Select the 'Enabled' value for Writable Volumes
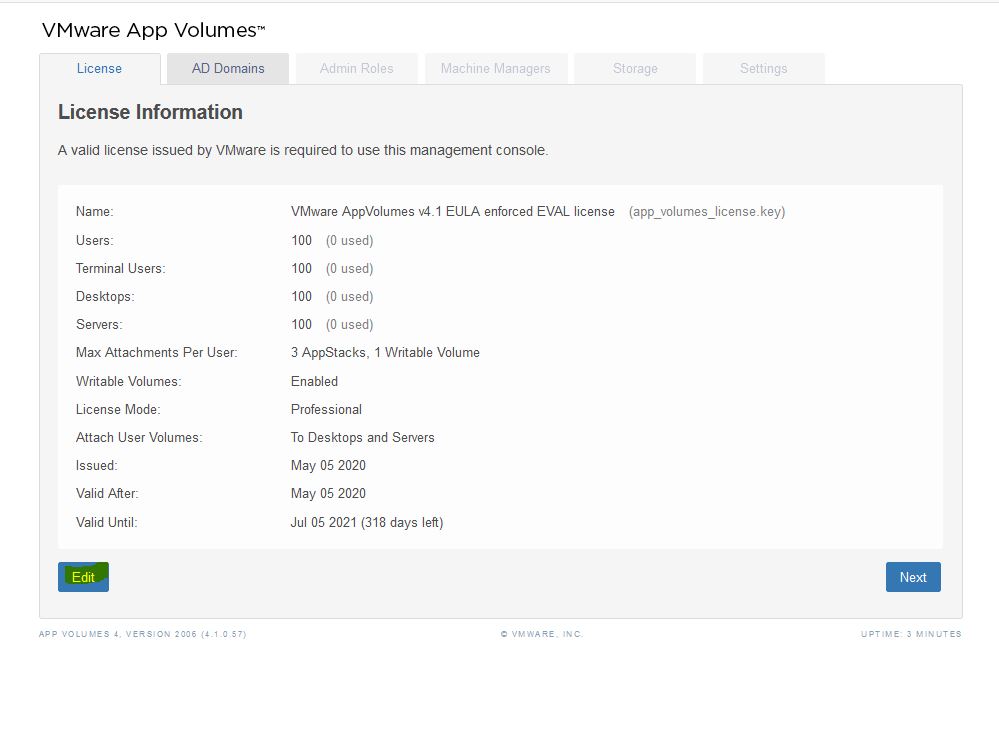The height and width of the screenshot is (750, 999). pyautogui.click(x=315, y=381)
